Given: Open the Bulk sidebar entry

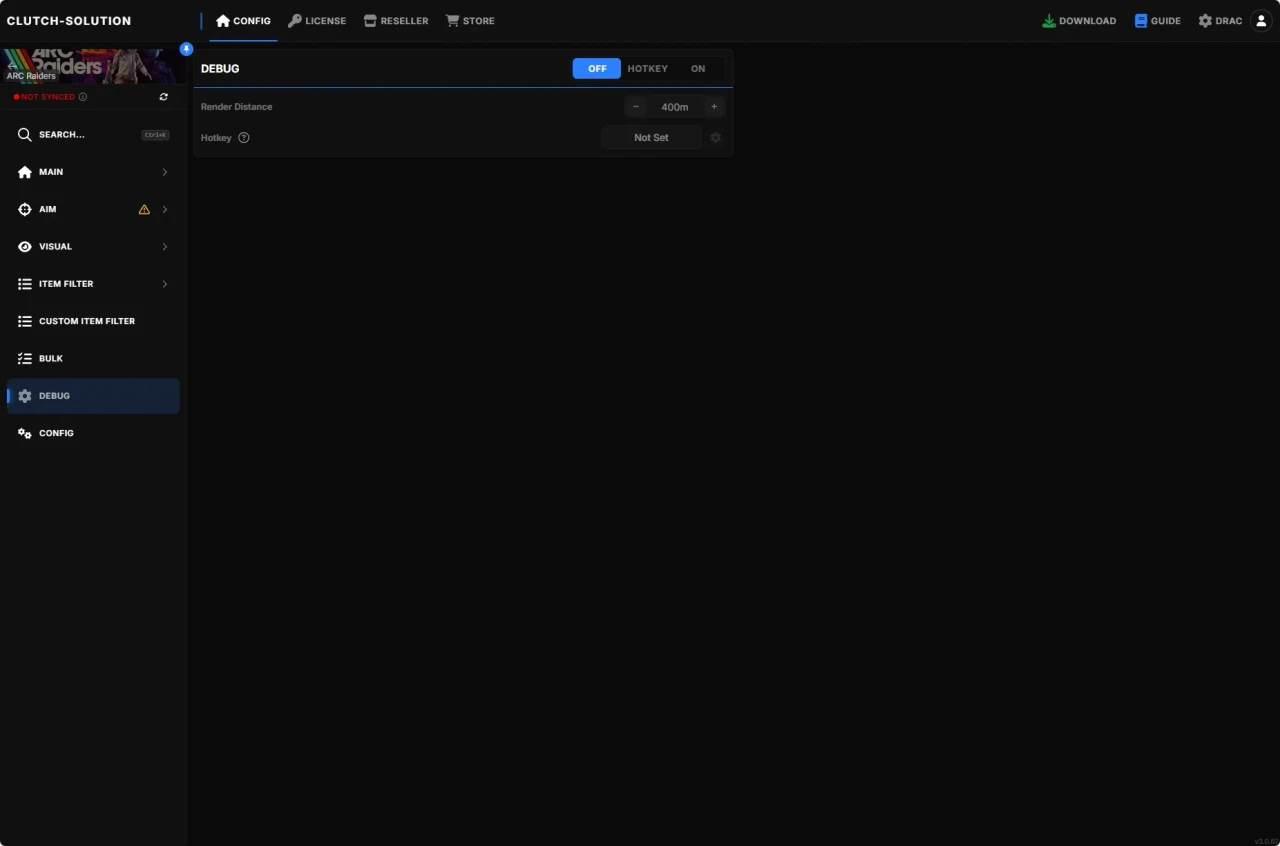Looking at the screenshot, I should click(x=93, y=358).
